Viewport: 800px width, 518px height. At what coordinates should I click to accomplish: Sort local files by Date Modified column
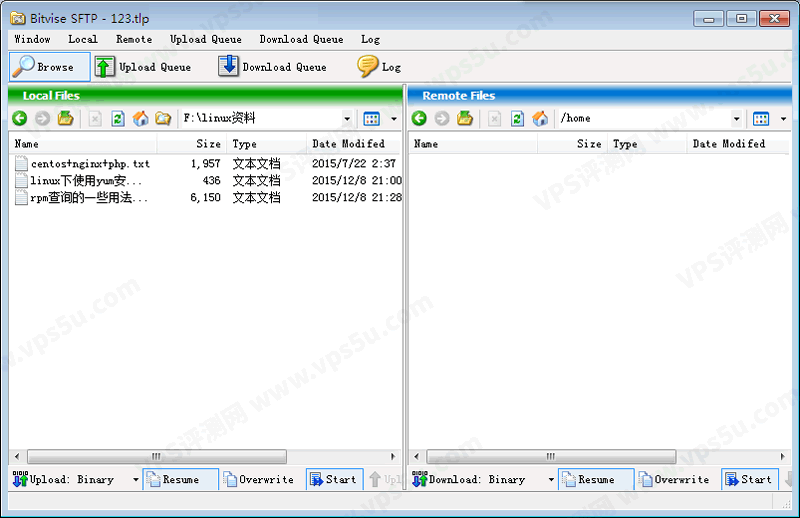(x=354, y=144)
